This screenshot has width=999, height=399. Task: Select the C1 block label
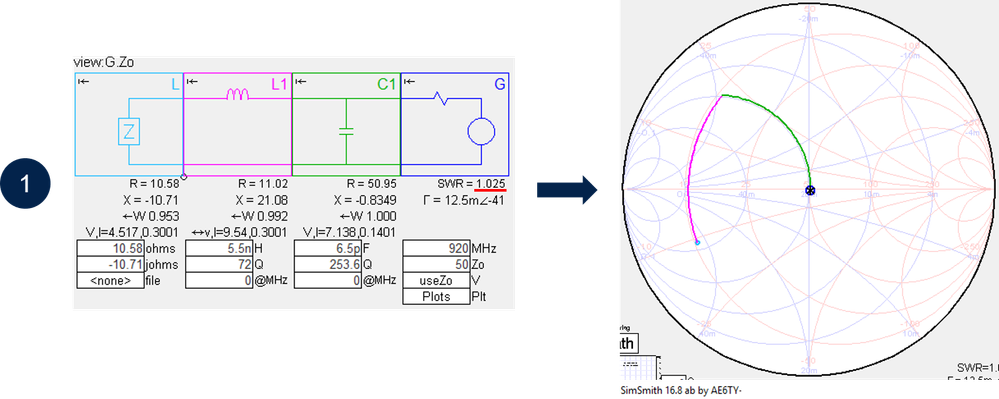386,84
